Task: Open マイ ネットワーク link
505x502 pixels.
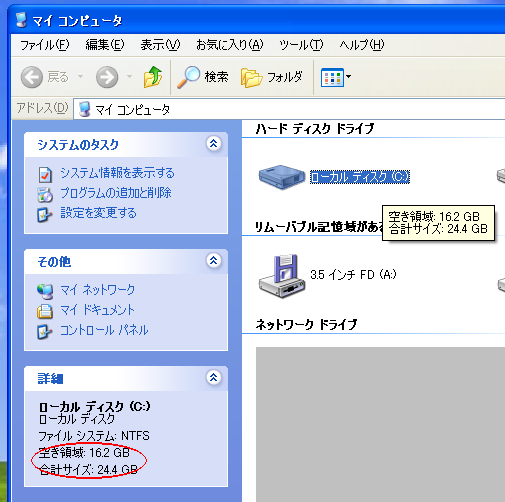Action: [x=97, y=290]
